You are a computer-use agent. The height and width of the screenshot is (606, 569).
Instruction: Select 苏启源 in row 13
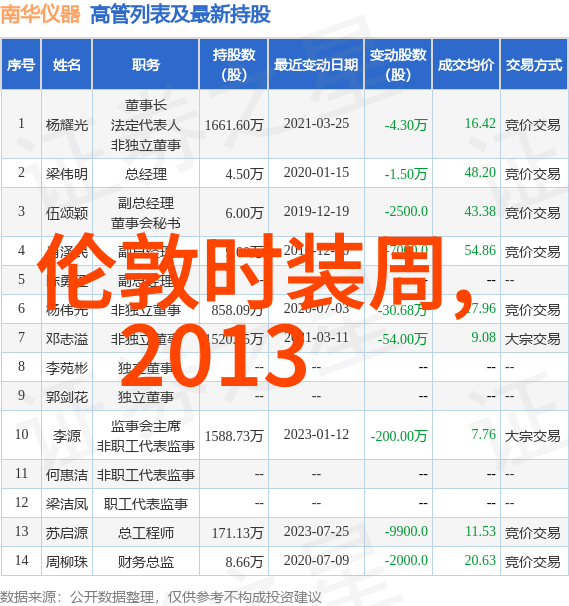67,533
